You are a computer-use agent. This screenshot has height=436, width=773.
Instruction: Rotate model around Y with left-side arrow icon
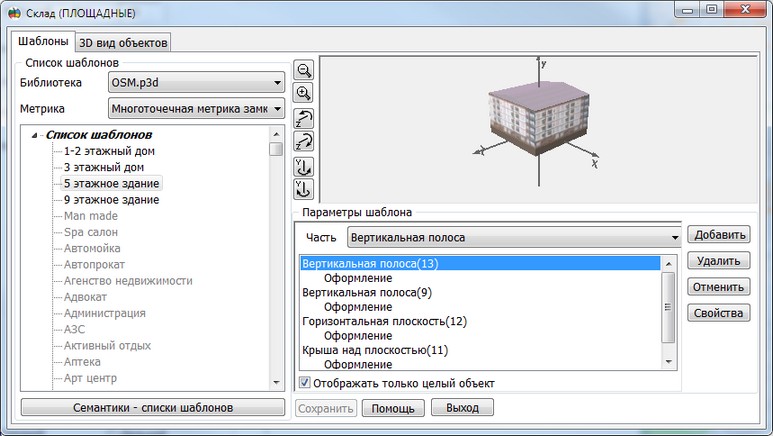click(304, 188)
